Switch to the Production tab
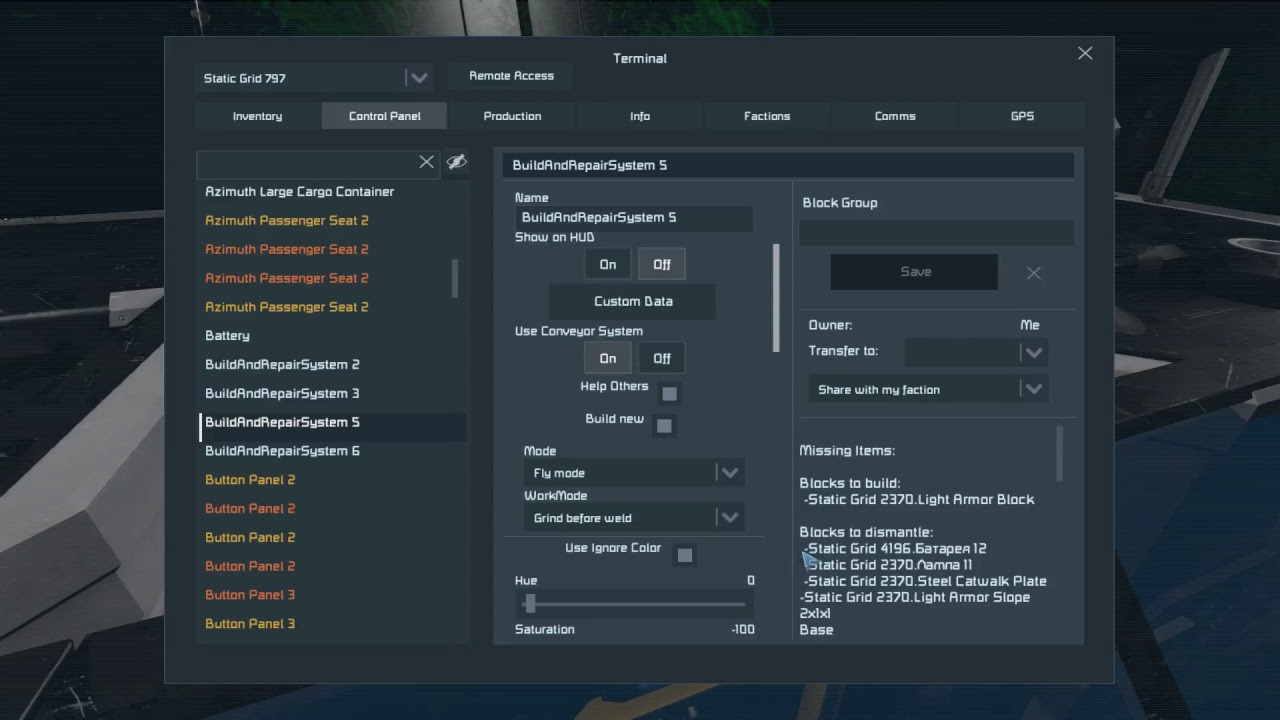Screen dimensions: 1280x720 coord(512,116)
